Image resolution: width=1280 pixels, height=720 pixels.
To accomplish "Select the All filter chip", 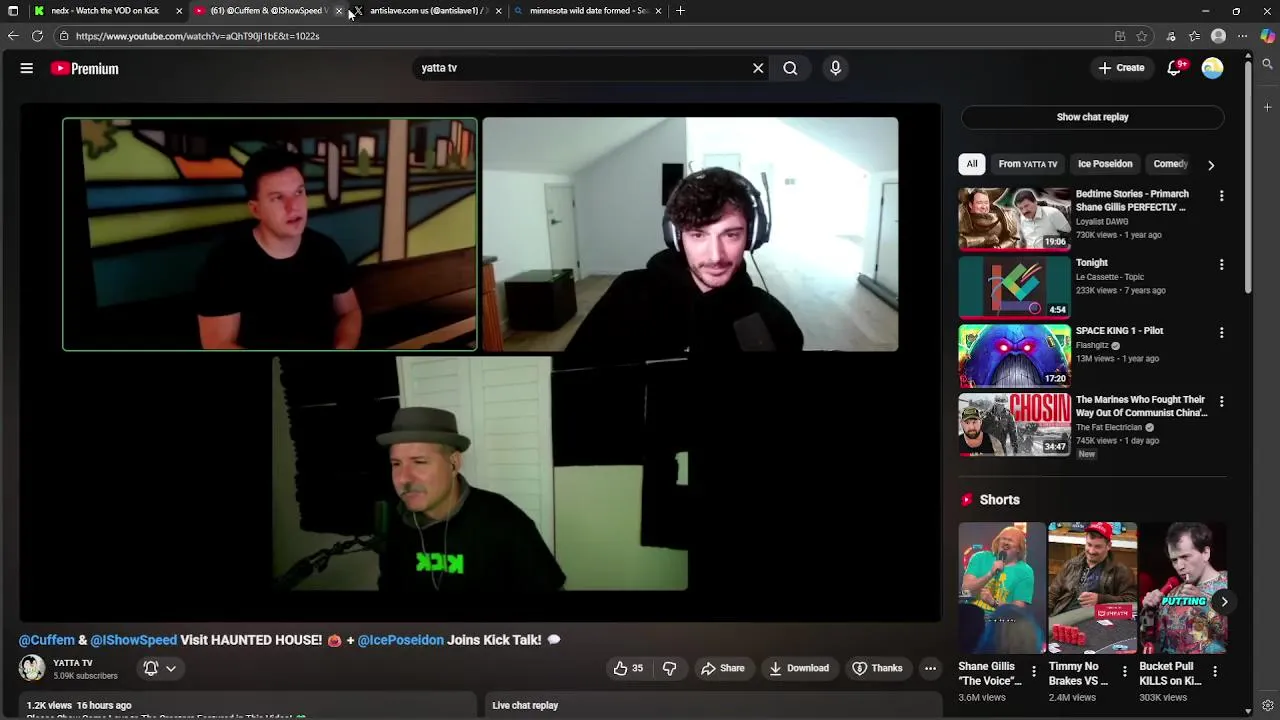I will pos(972,164).
